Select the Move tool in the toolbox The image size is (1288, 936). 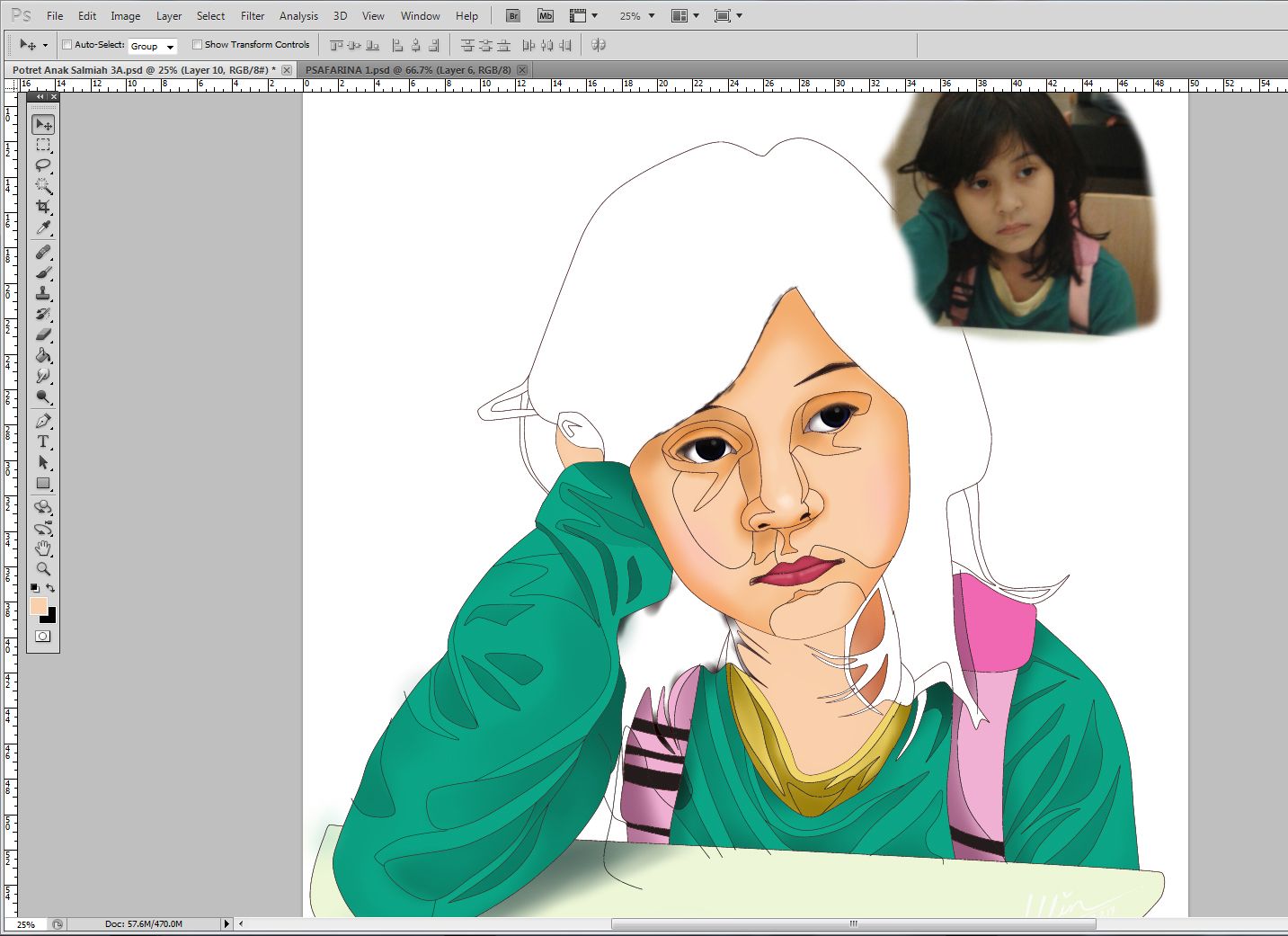(43, 124)
